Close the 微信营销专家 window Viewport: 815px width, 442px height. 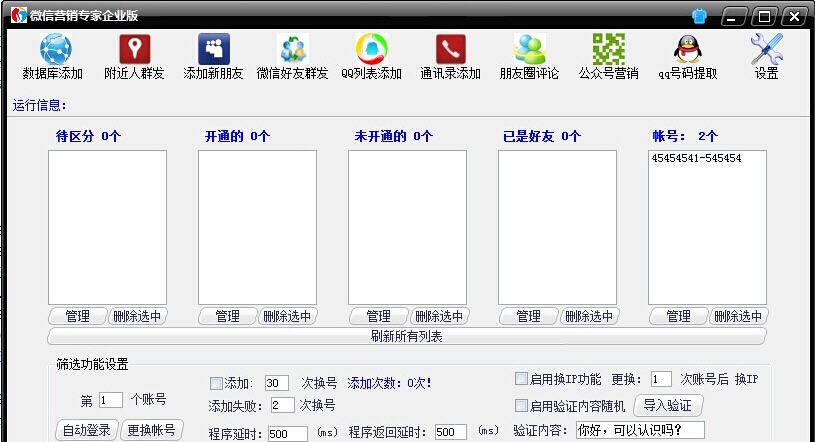click(794, 17)
